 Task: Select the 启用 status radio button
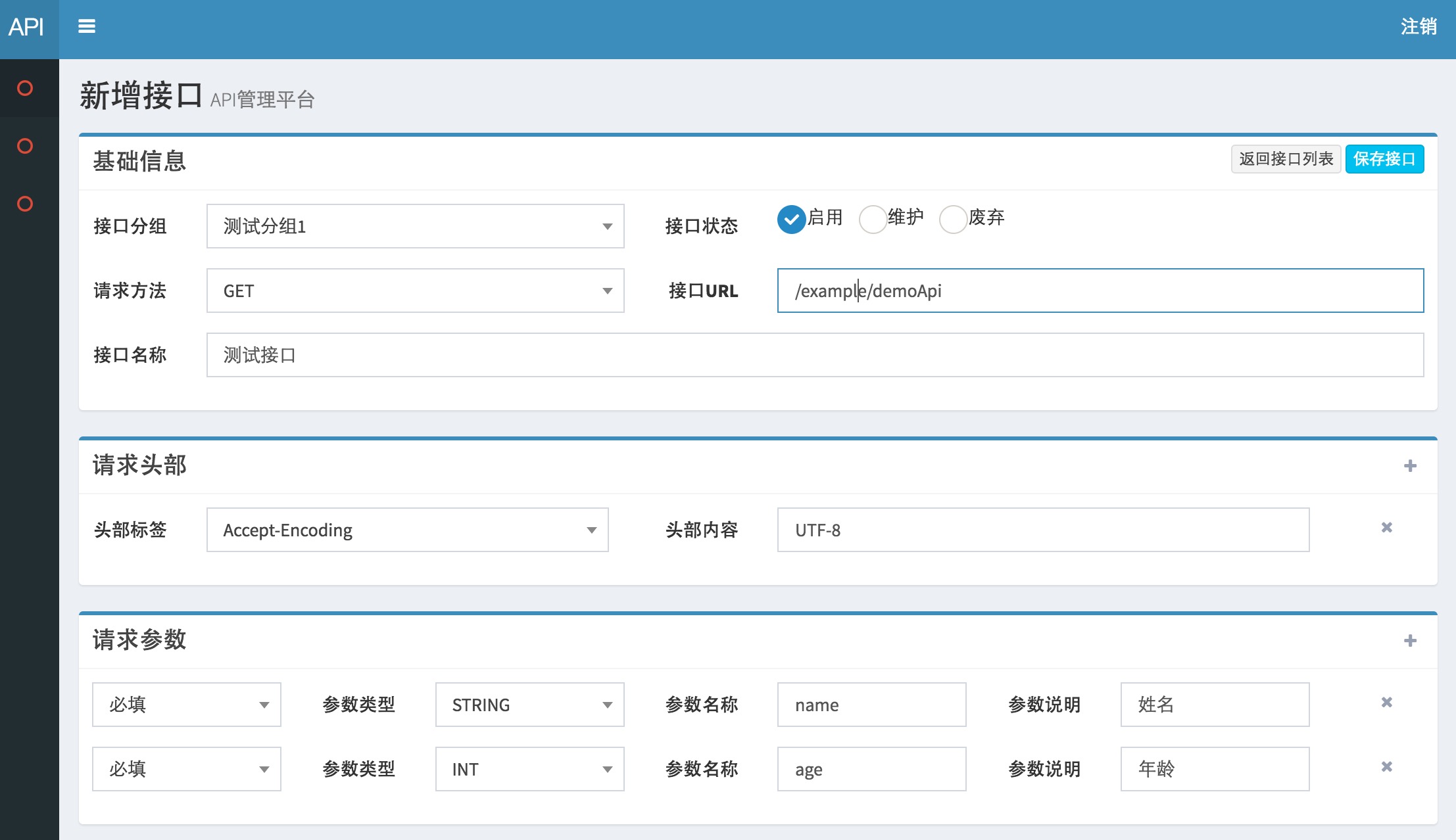(791, 220)
